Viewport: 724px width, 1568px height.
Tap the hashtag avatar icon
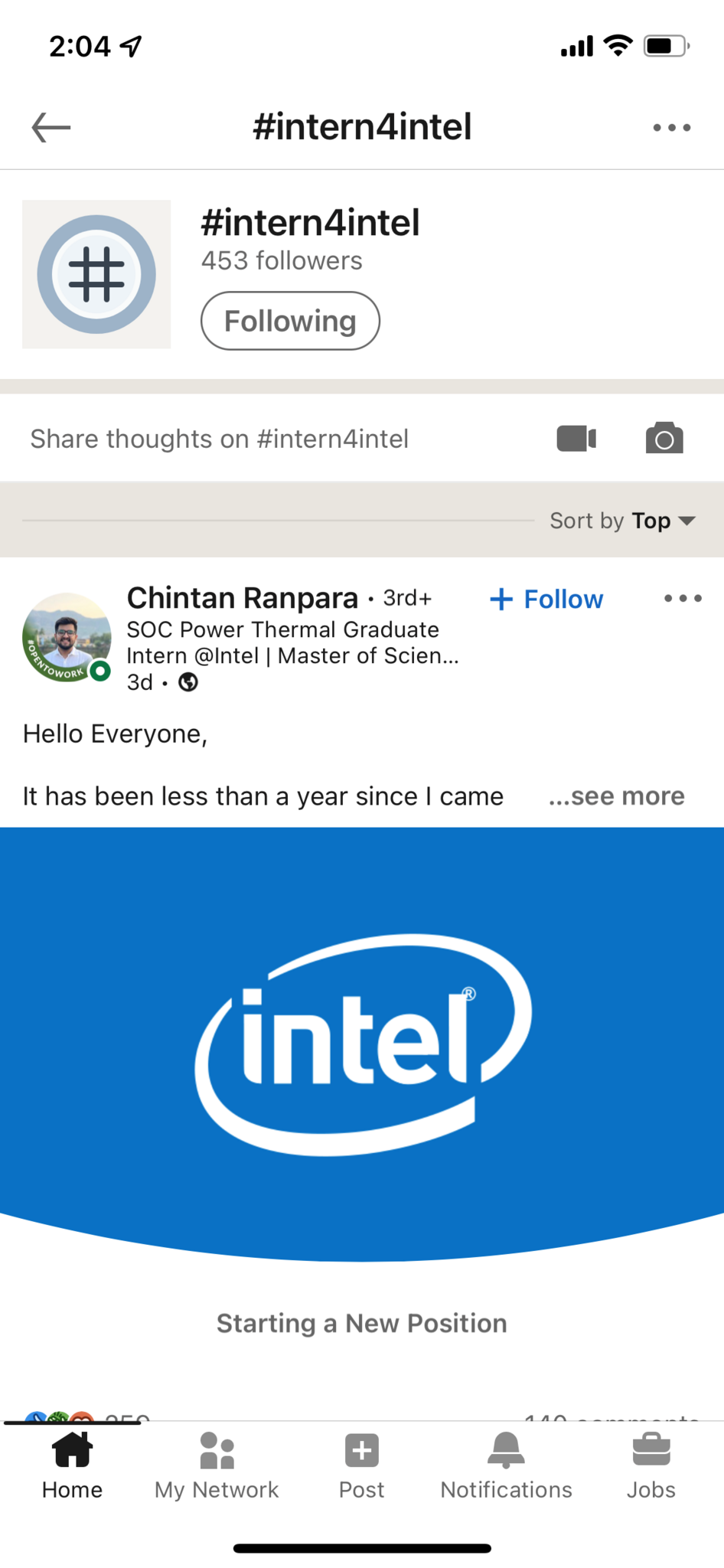tap(96, 274)
